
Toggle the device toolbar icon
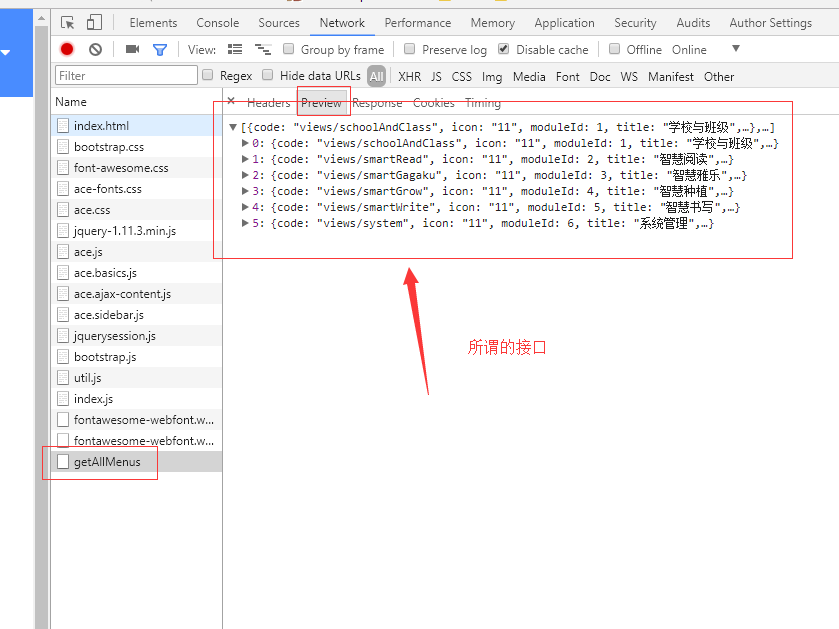[x=94, y=22]
